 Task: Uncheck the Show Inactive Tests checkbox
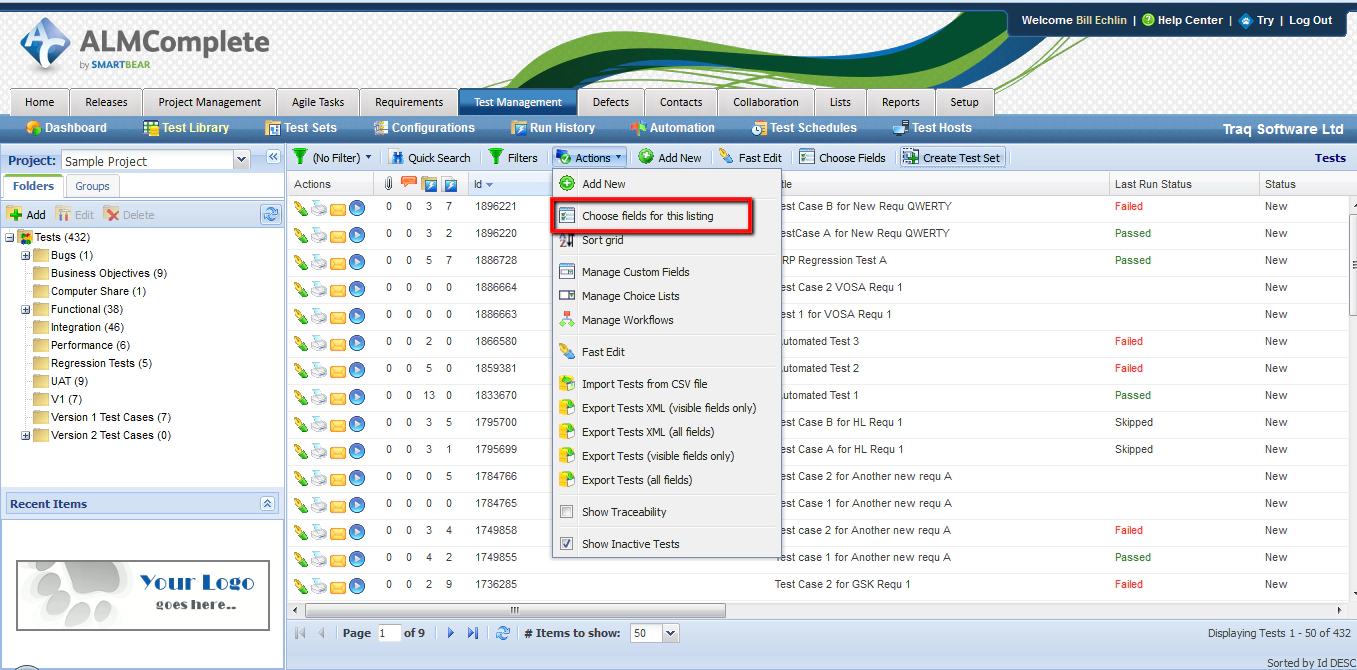(567, 544)
